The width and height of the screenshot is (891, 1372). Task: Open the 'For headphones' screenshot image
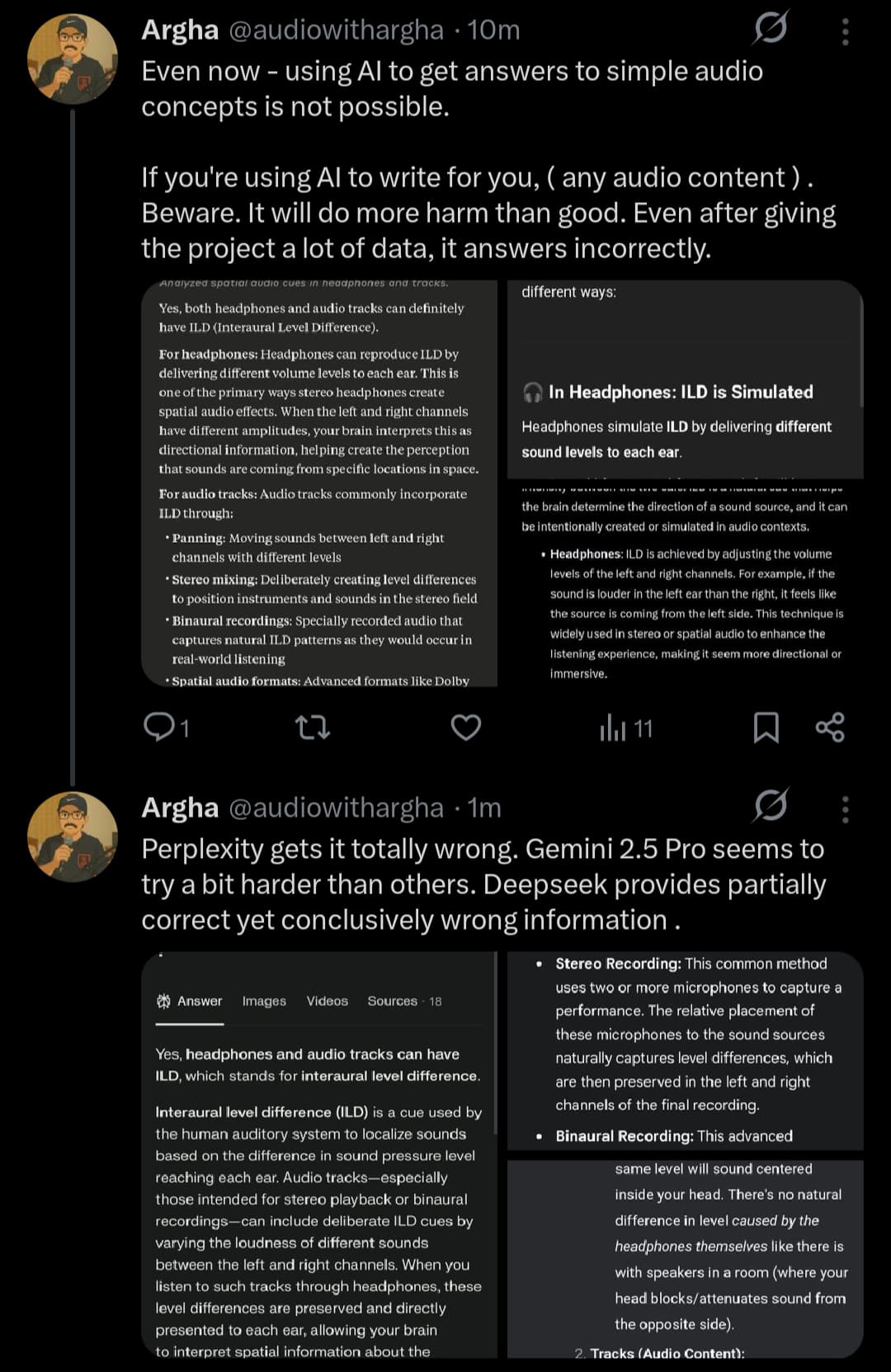[x=319, y=483]
